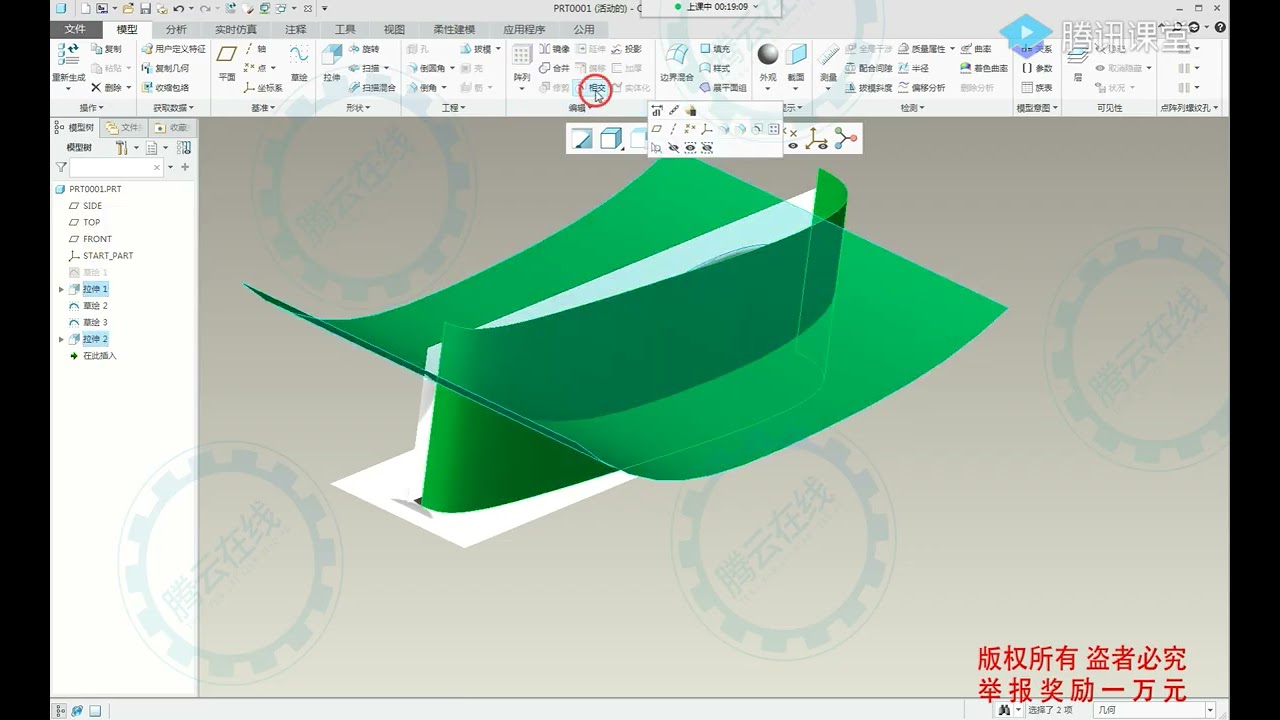Toggle the spin center display

[845, 139]
